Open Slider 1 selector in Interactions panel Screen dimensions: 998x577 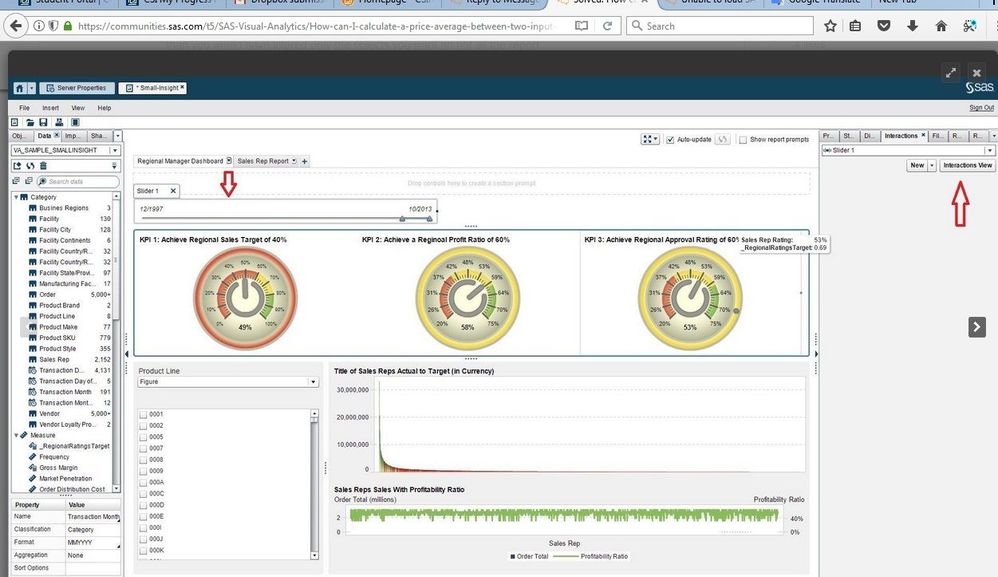(x=908, y=150)
